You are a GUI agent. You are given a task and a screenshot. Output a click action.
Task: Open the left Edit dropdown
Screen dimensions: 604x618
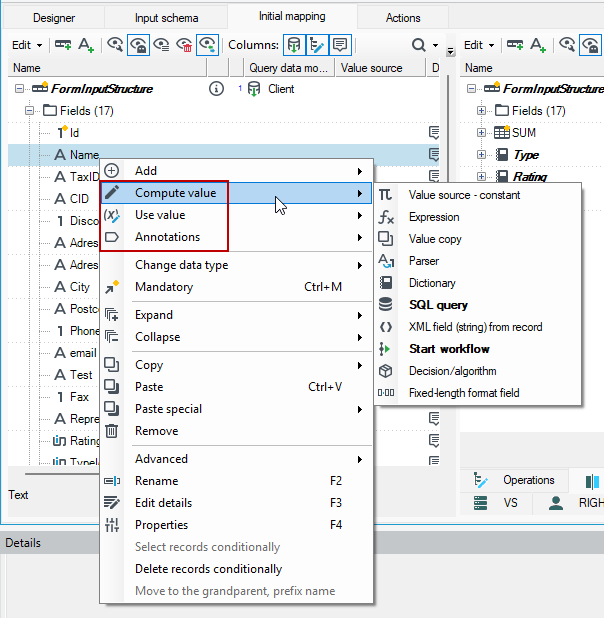(27, 45)
